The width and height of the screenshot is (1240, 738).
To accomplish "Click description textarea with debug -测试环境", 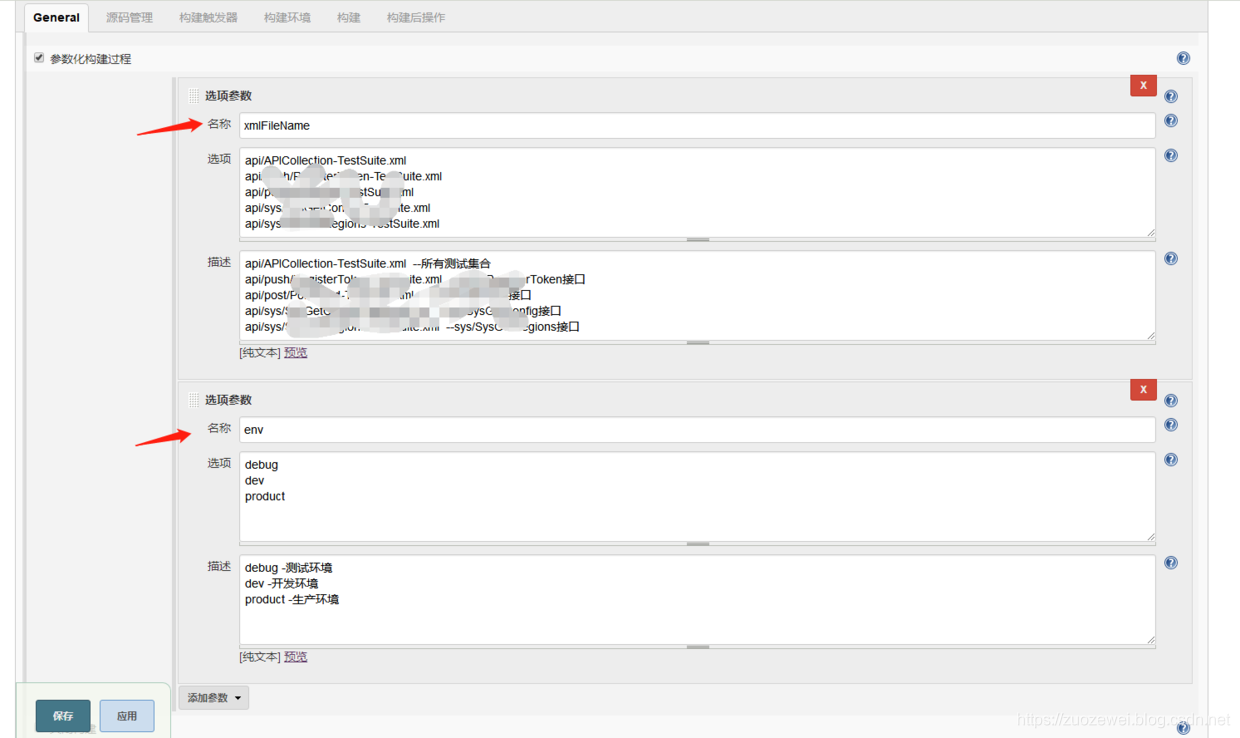I will [697, 600].
